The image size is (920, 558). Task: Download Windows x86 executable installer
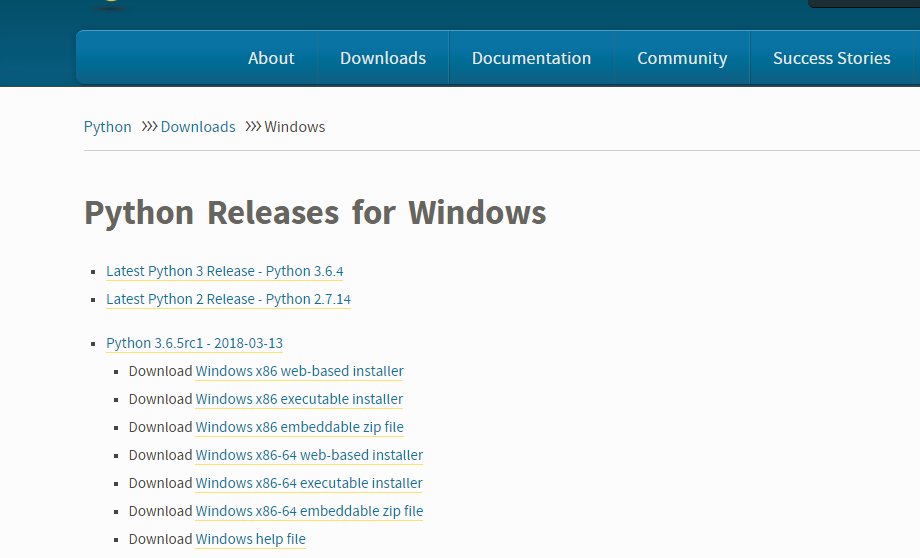pyautogui.click(x=299, y=399)
